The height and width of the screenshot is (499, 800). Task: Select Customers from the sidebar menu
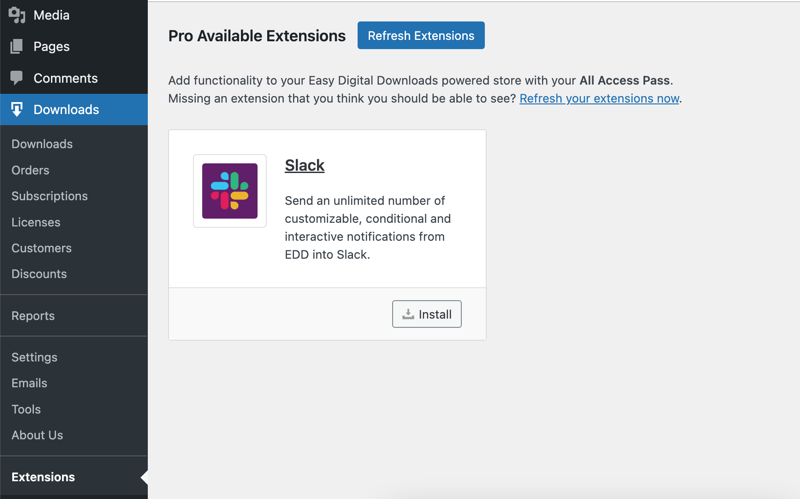pos(42,248)
